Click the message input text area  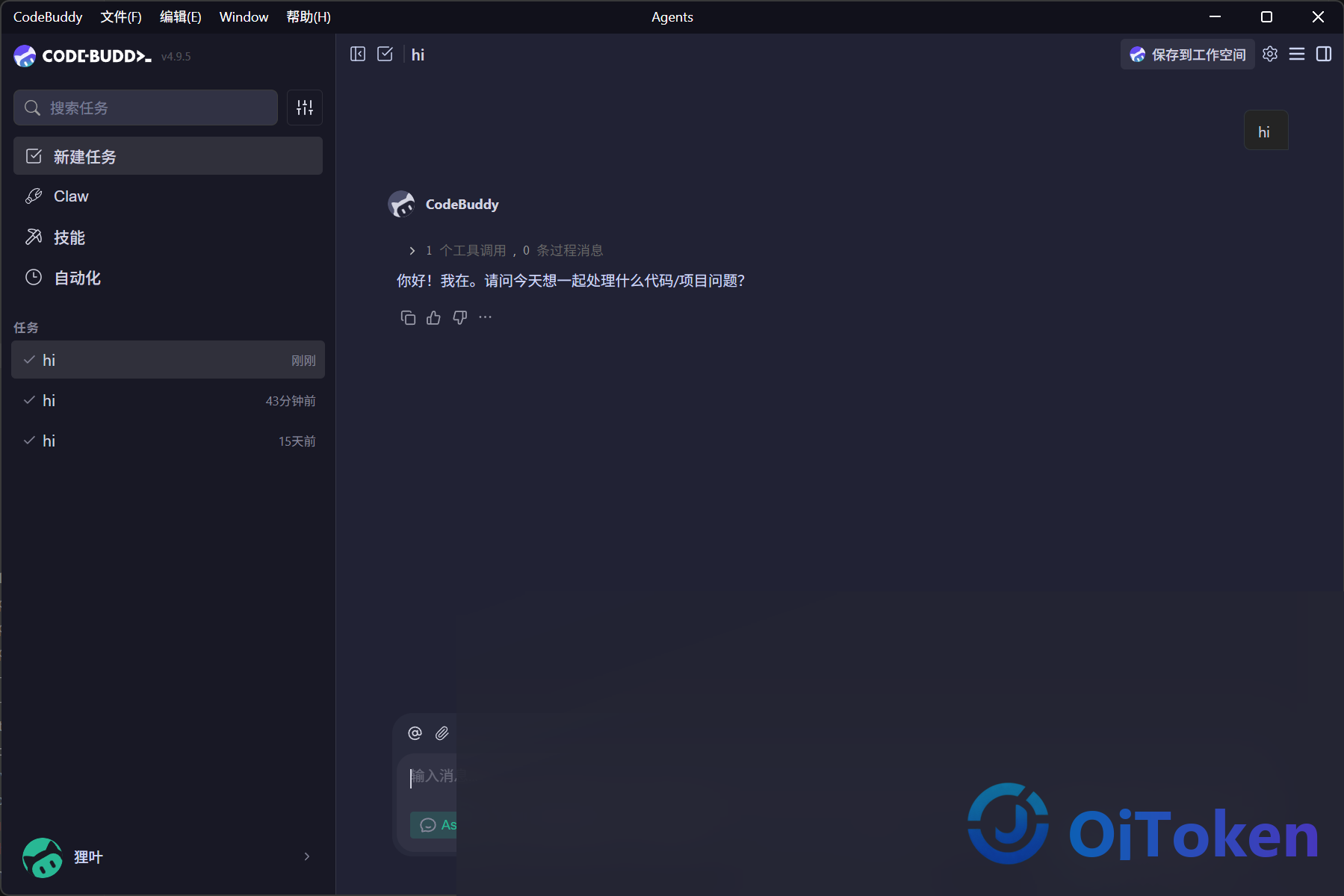tap(433, 776)
